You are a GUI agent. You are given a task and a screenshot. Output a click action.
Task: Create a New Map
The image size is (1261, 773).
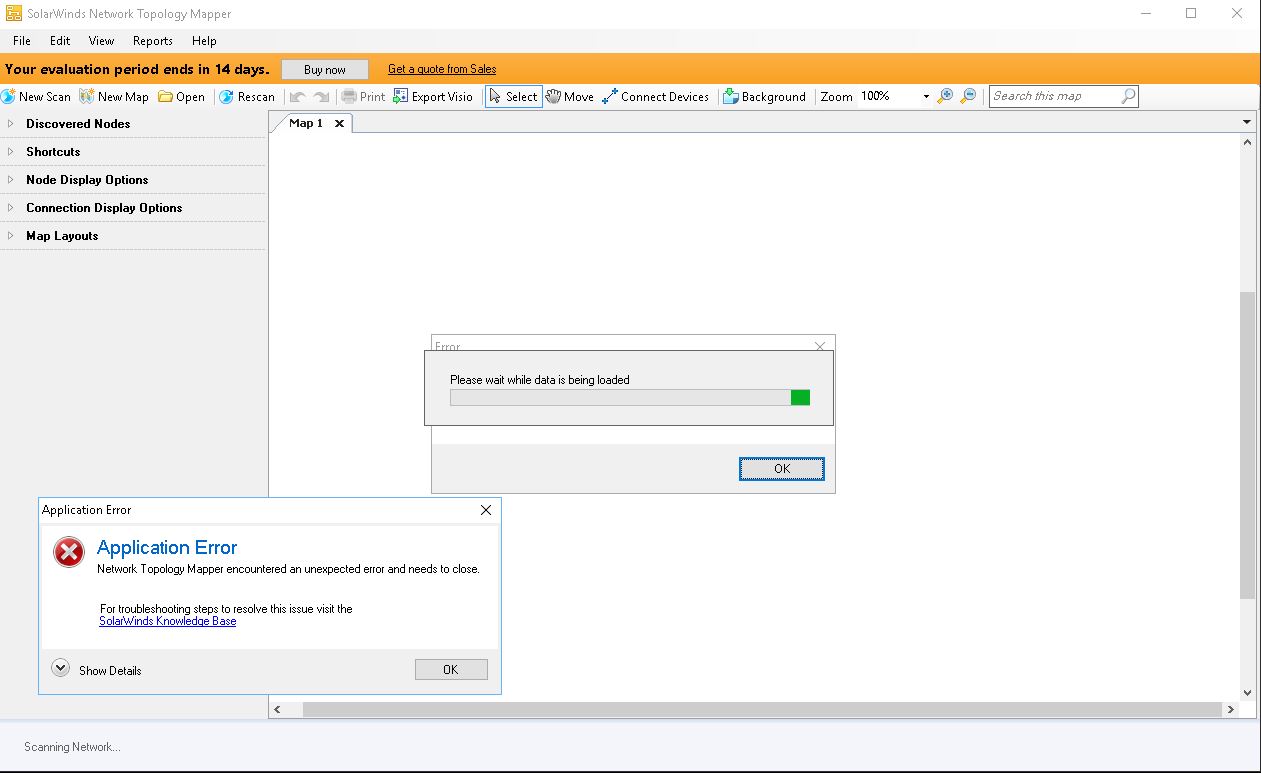(114, 97)
